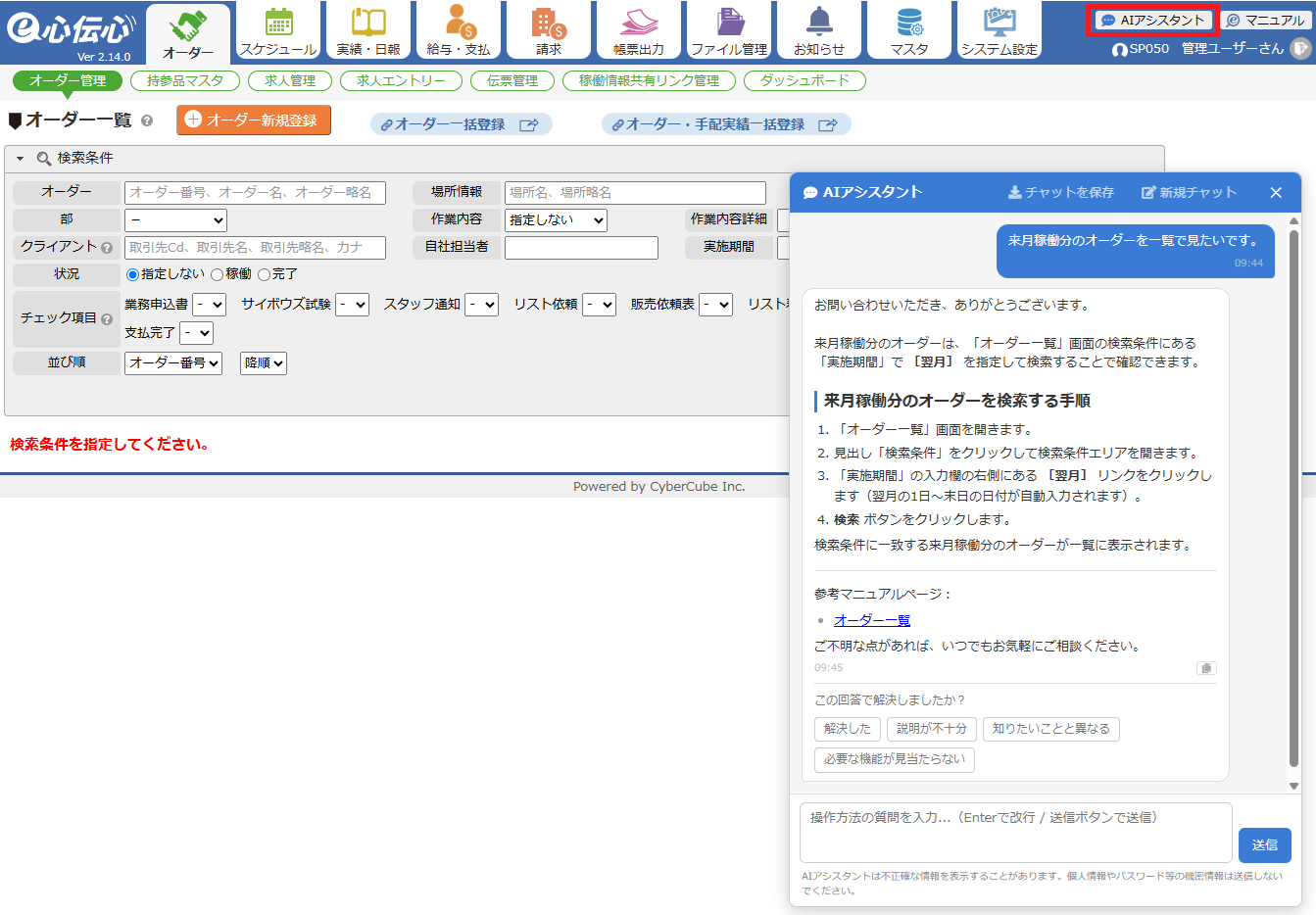Viewport: 1316px width, 915px height.
Task: Click the help icon beside オーダー一覧 heading
Action: (147, 120)
